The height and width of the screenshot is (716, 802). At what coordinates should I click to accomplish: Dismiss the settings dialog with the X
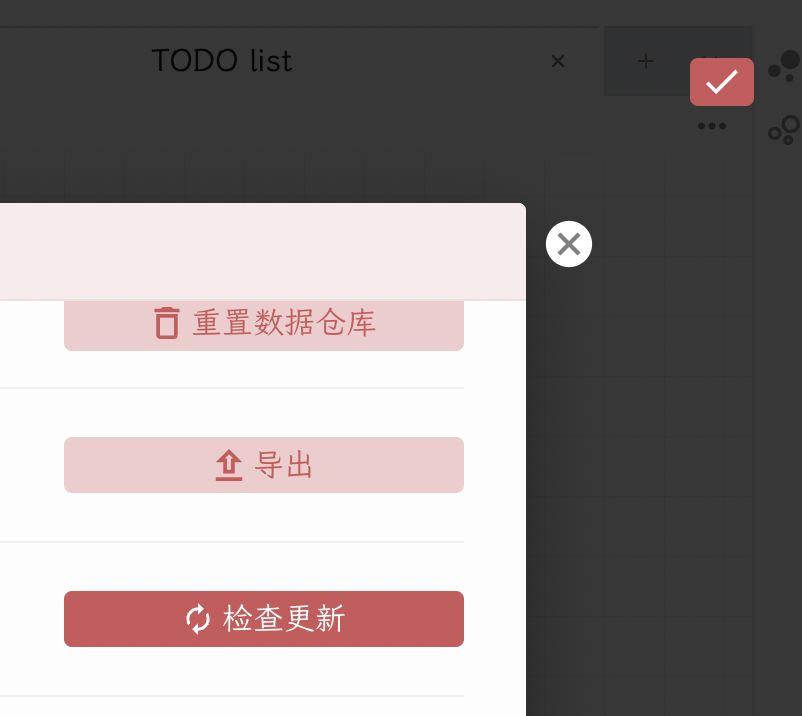pyautogui.click(x=568, y=243)
